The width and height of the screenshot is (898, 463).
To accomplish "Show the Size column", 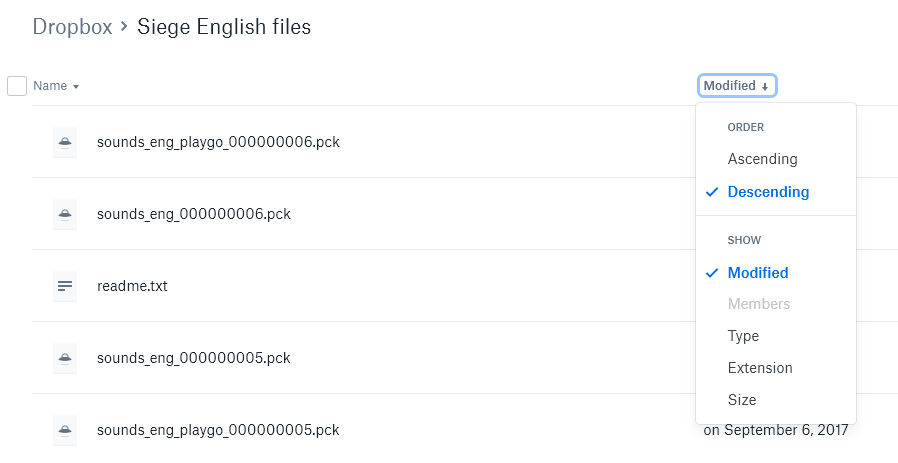I will click(x=742, y=400).
